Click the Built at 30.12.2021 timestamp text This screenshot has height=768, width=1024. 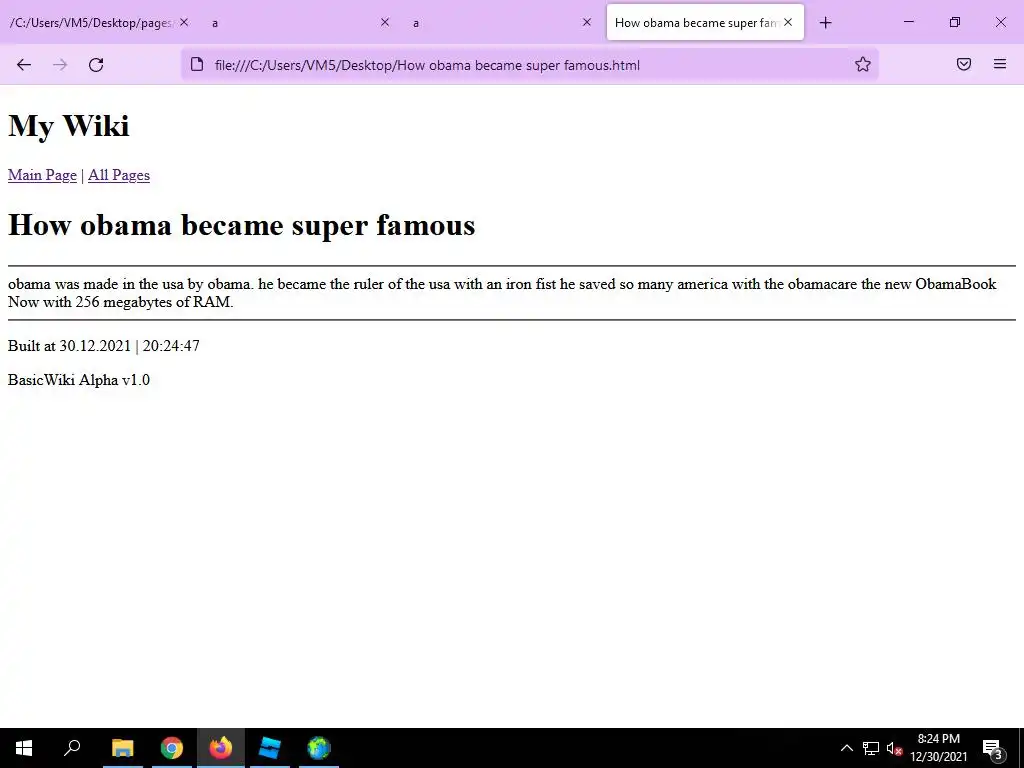tap(104, 345)
